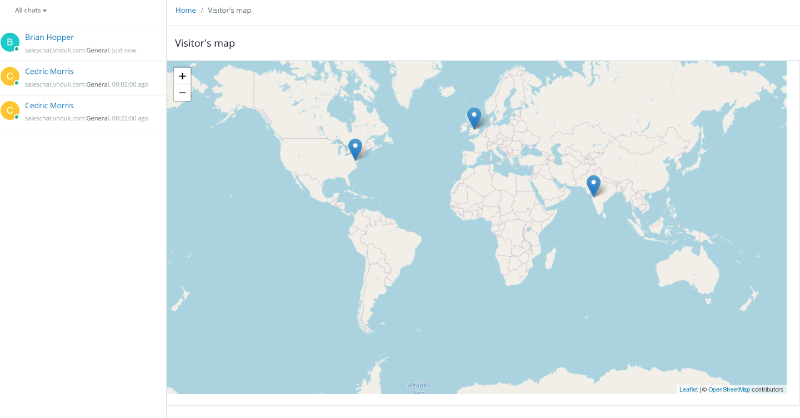Screen dimensions: 800x418
Task: Click Brian Hopper's avatar icon
Action: click(10, 42)
